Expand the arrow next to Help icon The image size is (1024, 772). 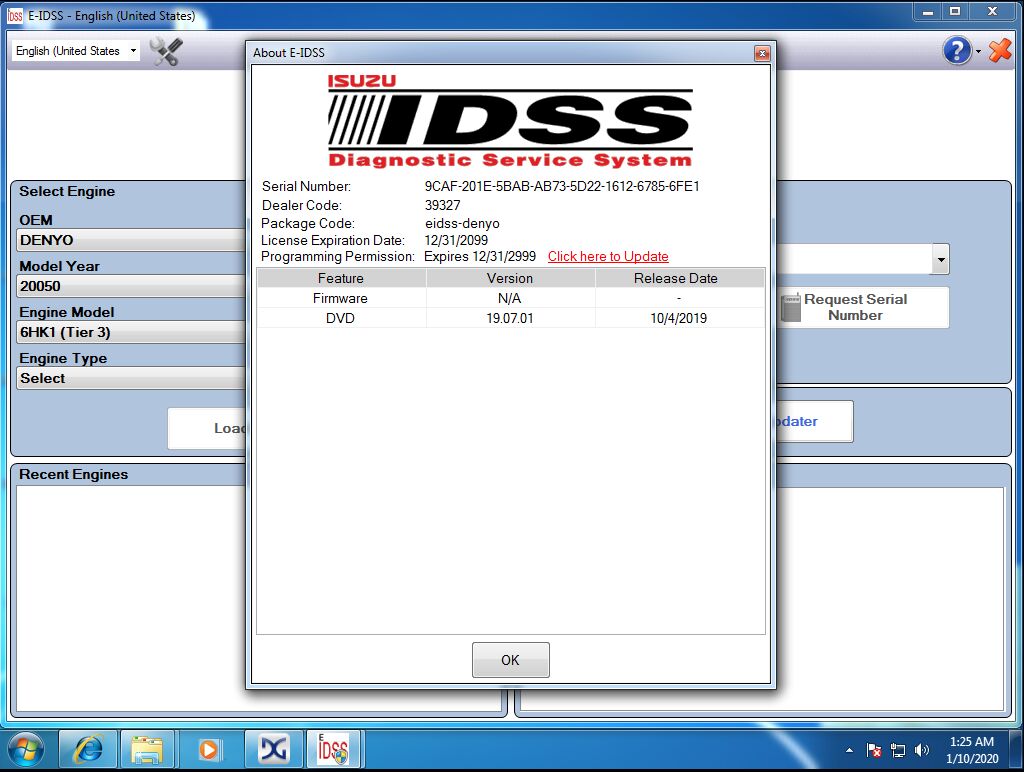pos(978,51)
